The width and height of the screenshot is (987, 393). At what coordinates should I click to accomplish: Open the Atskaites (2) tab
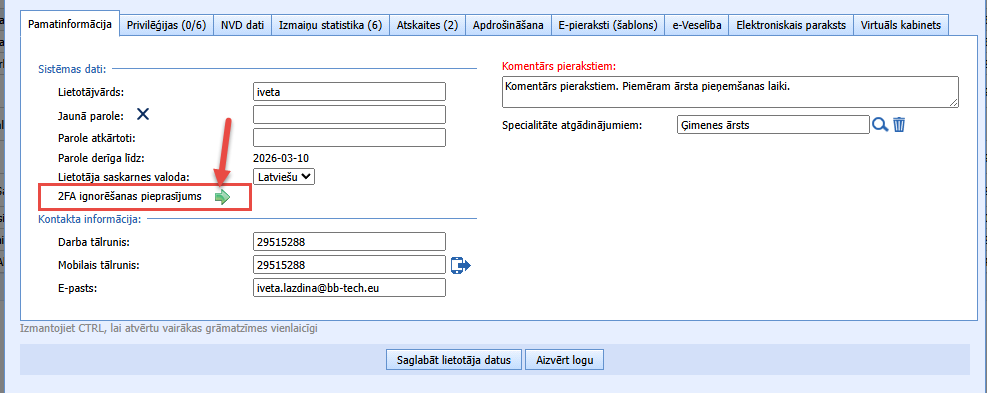tap(427, 25)
